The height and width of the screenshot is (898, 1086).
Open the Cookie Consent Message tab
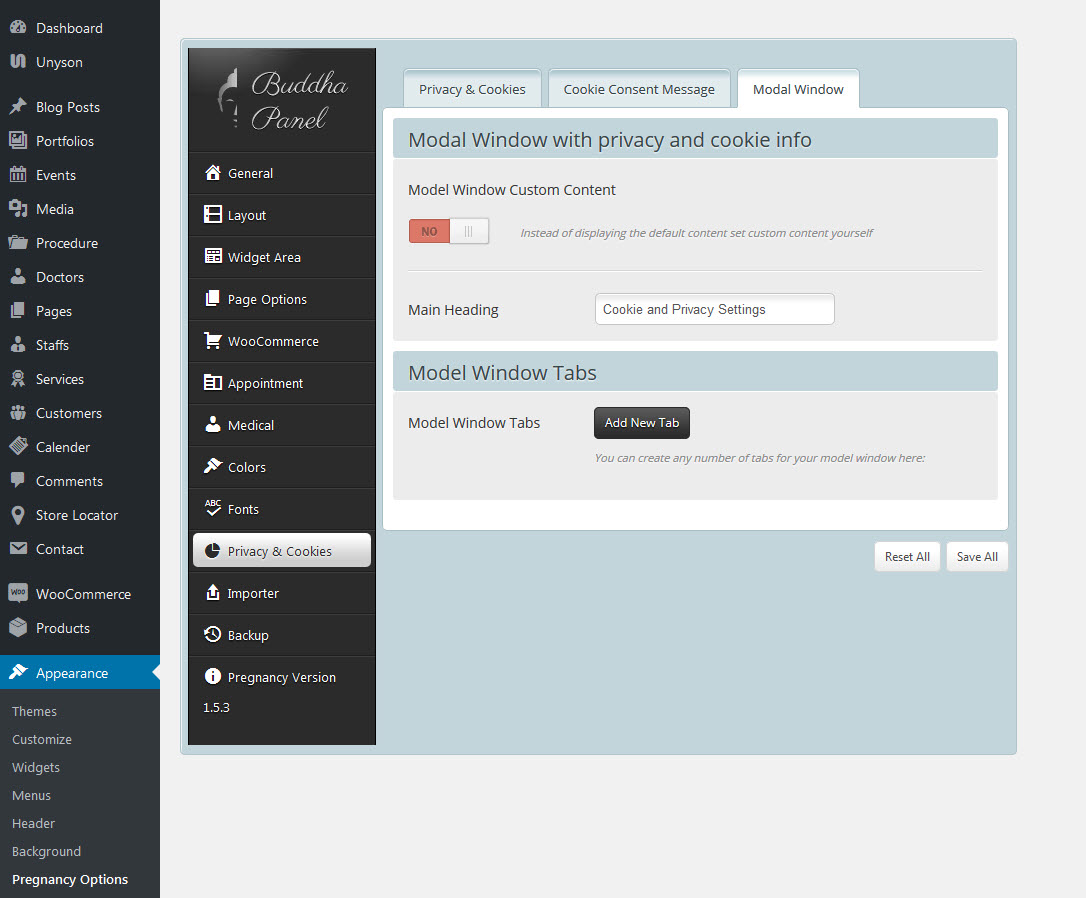pos(639,89)
